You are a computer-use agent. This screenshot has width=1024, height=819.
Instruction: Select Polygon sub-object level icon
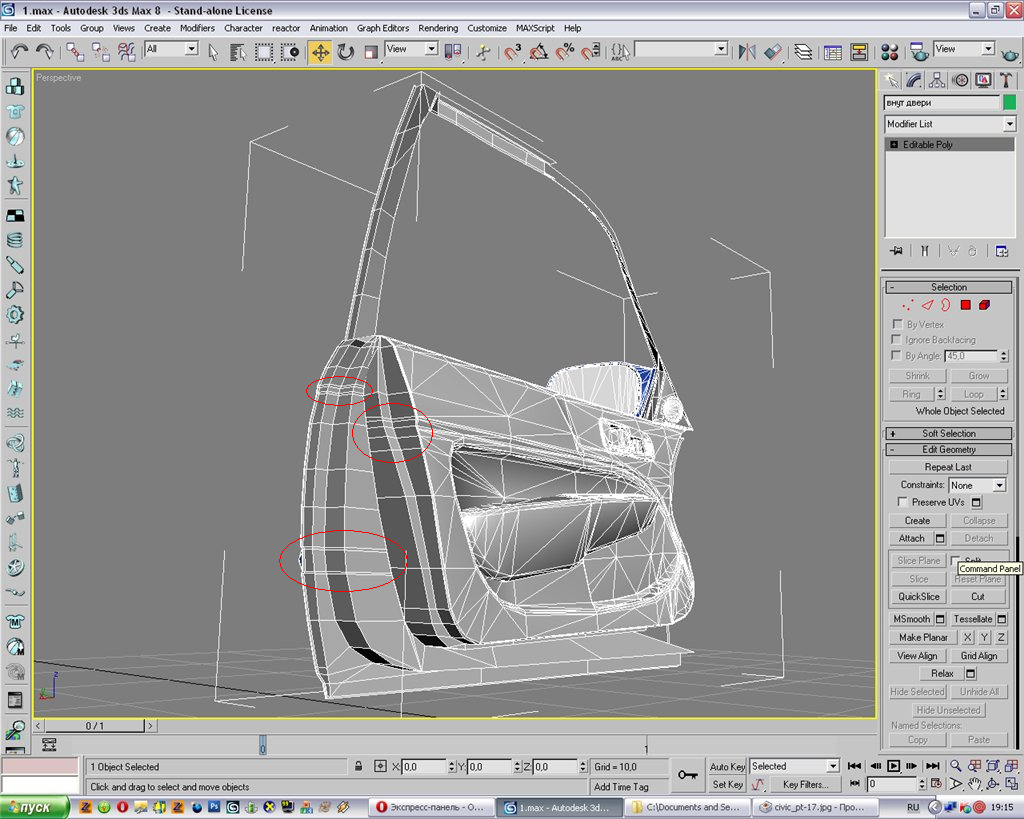(966, 305)
